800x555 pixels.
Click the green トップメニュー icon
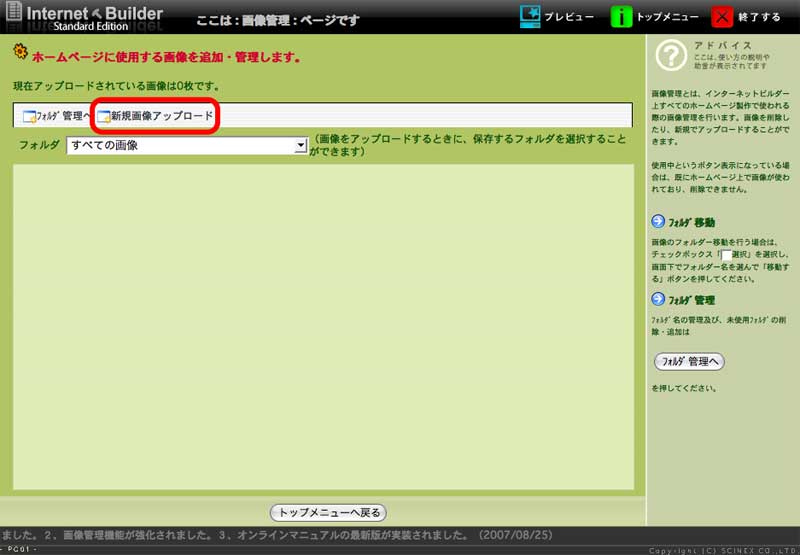click(x=621, y=17)
